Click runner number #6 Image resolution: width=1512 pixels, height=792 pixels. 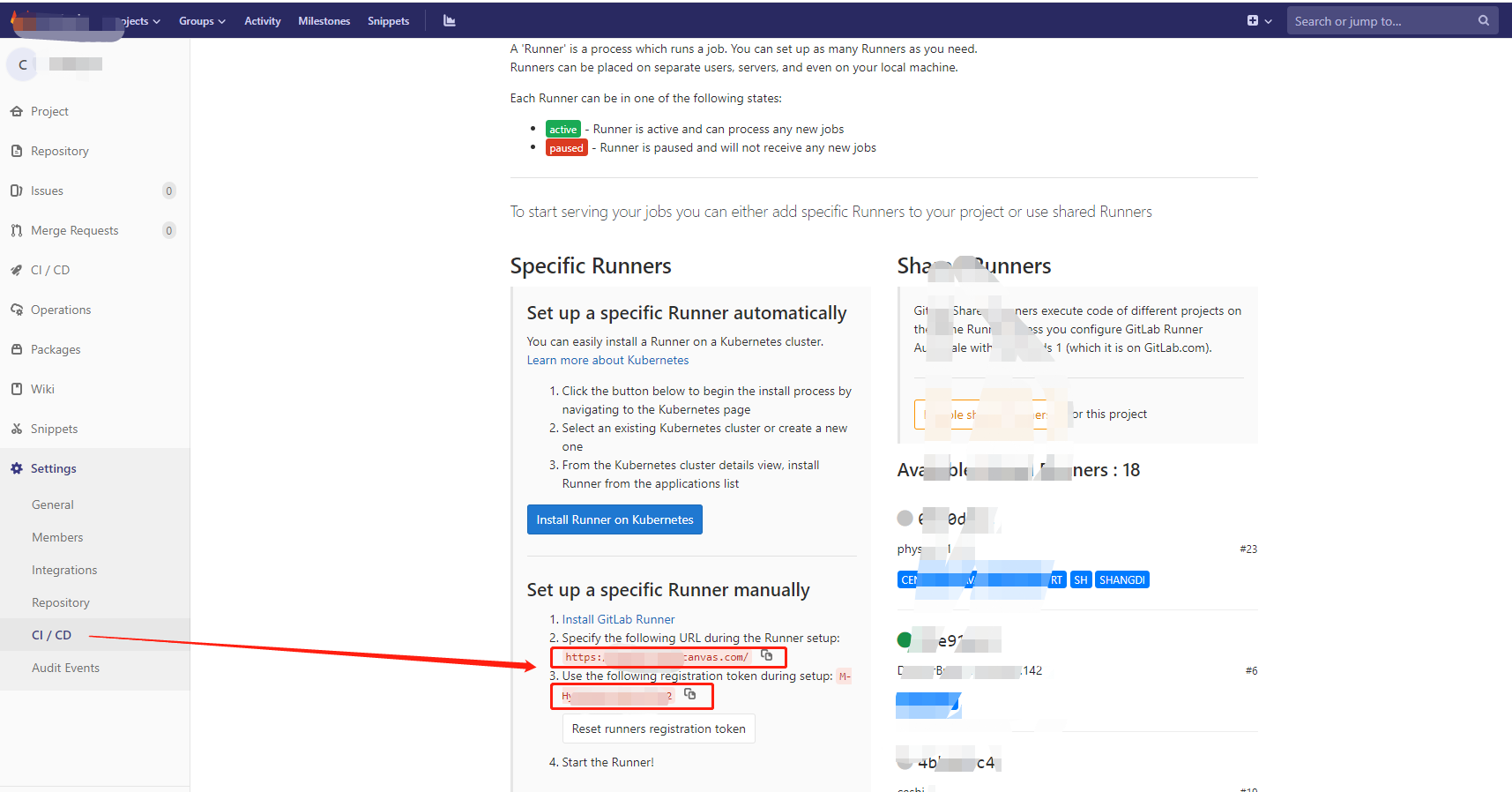pyautogui.click(x=1251, y=670)
